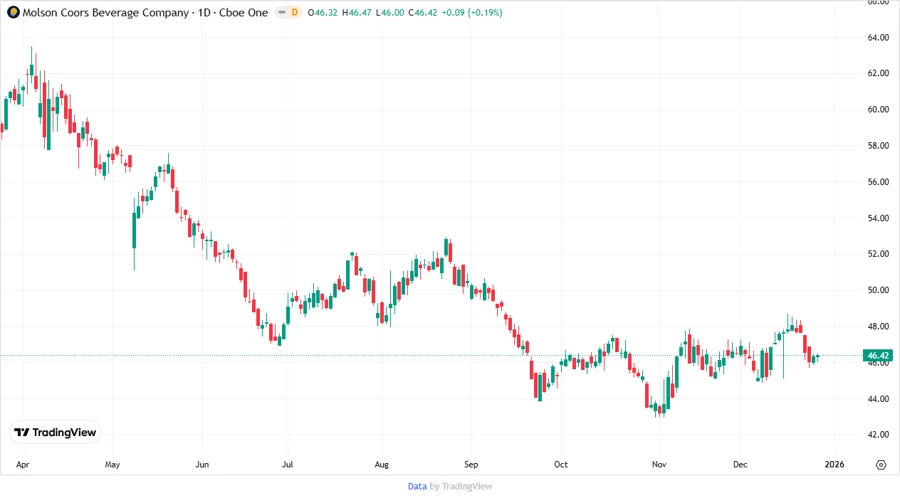Click the 54.00 price axis label
900x498 pixels.
878,218
